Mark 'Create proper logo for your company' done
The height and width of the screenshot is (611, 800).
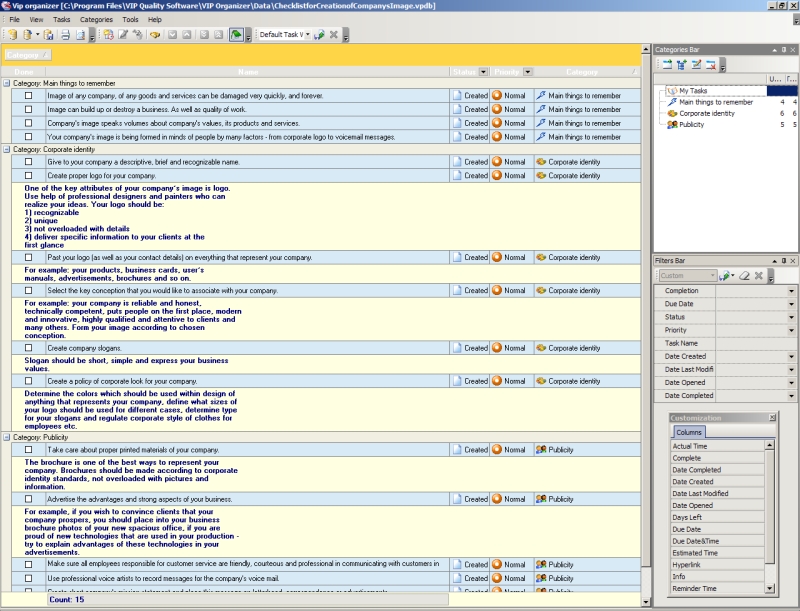[29, 175]
